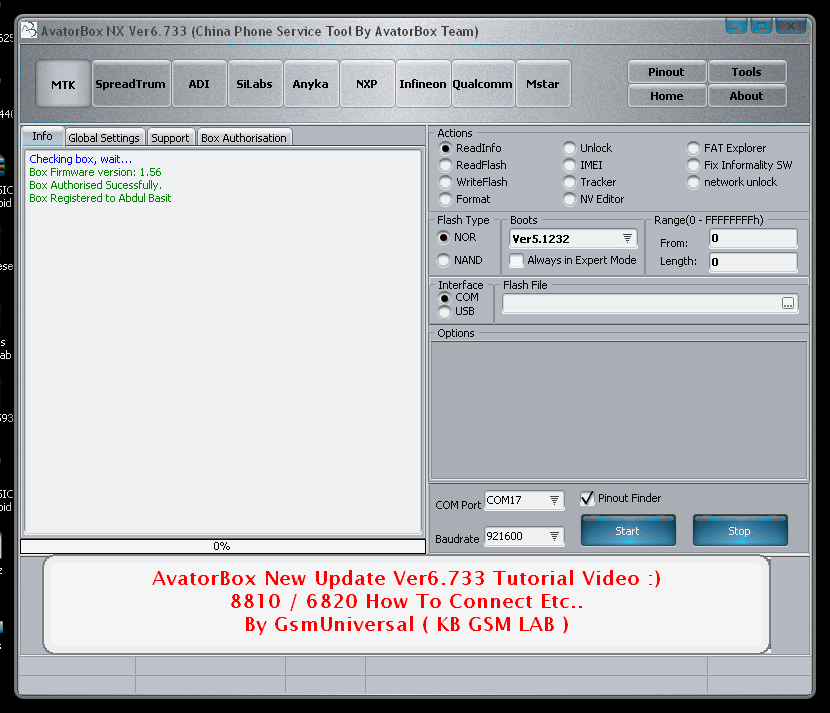Viewport: 830px width, 713px height.
Task: Select the ReadFlash action
Action: [473, 165]
